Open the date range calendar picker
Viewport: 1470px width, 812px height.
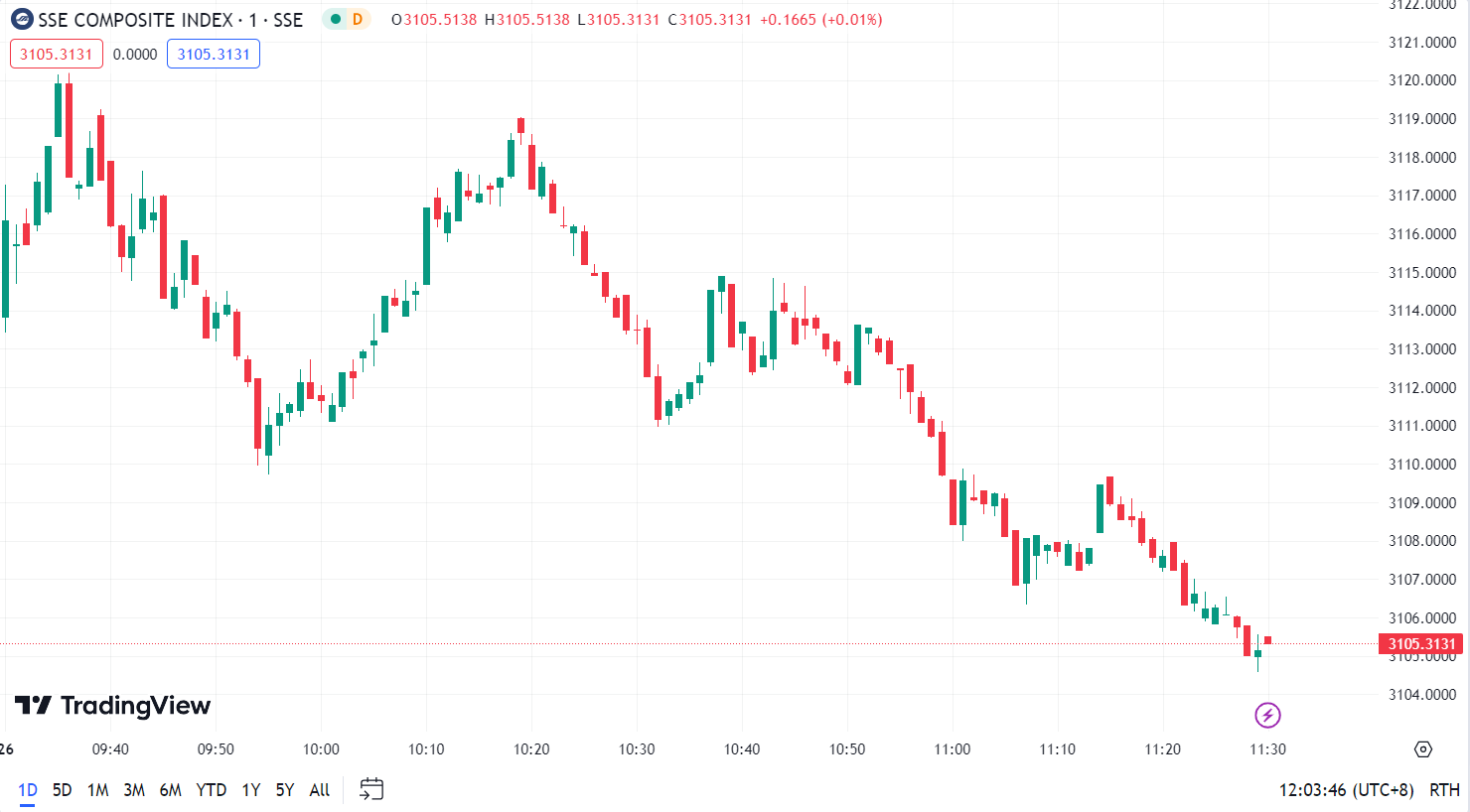coord(371,789)
